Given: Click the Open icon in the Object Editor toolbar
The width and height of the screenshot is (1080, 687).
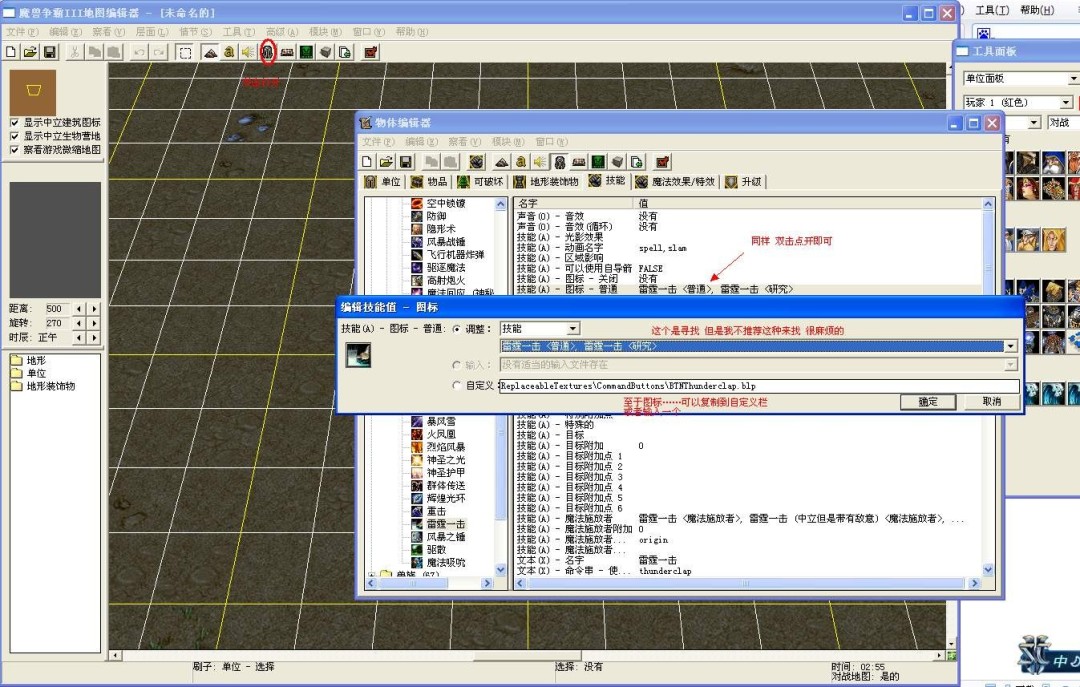Looking at the screenshot, I should coord(384,161).
